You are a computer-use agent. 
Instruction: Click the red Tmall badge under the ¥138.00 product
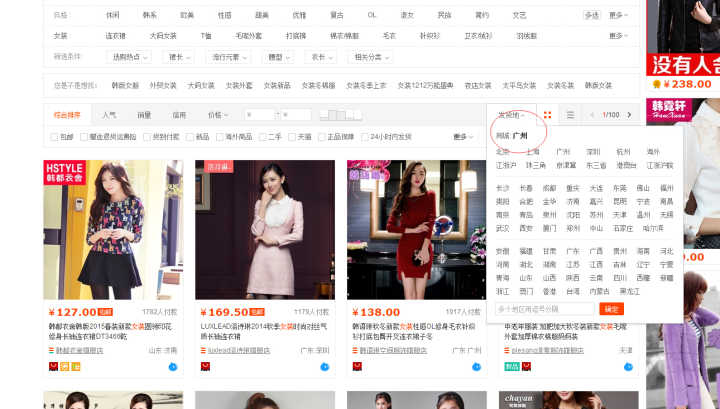[357, 367]
